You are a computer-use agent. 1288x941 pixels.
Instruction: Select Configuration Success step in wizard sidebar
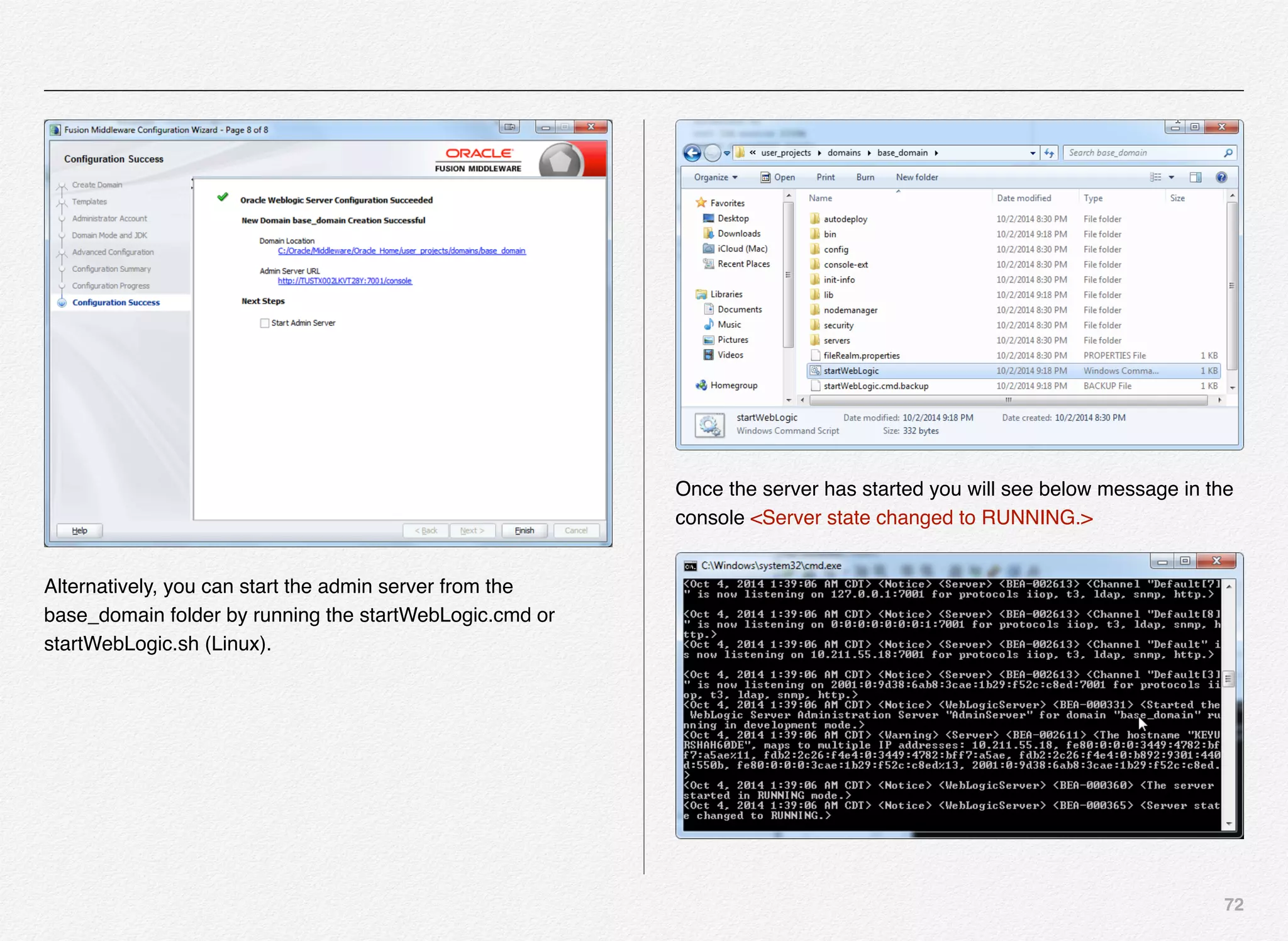click(x=116, y=303)
